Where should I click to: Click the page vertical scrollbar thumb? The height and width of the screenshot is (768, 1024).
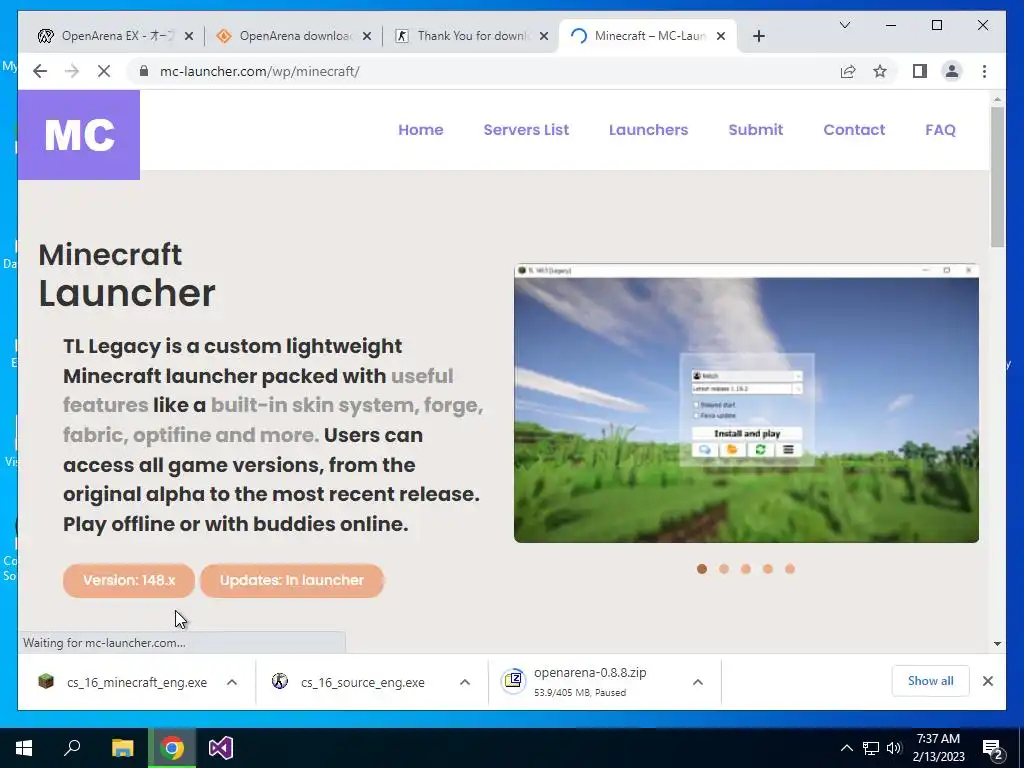pos(997,176)
